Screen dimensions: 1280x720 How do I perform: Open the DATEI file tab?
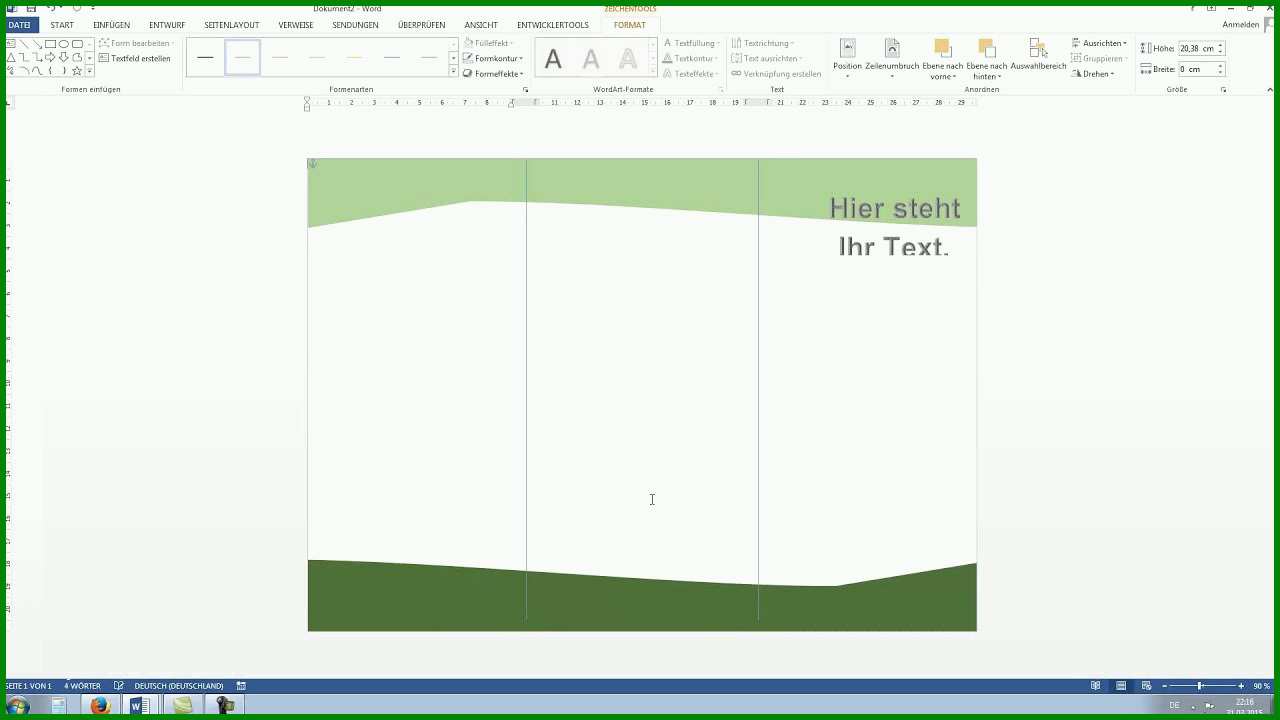(19, 25)
